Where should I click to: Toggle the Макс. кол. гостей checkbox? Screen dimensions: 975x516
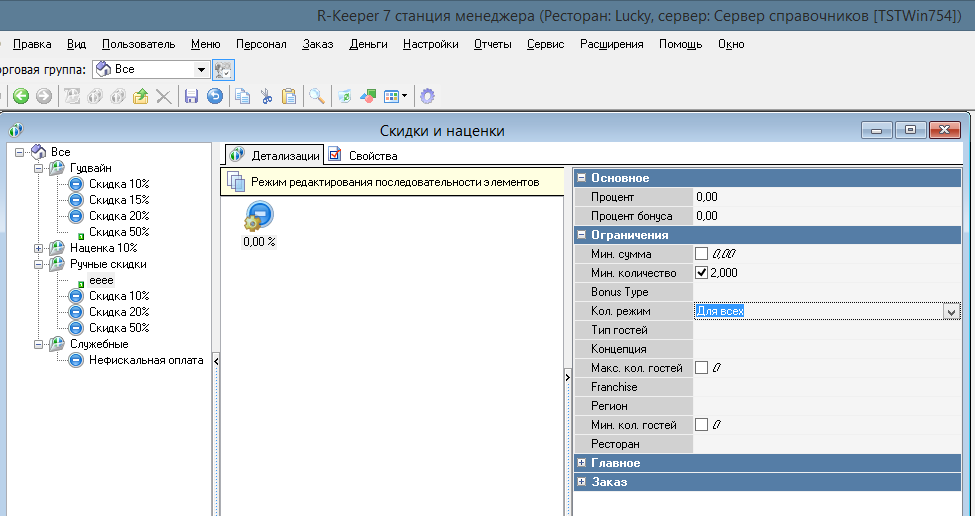pyautogui.click(x=701, y=368)
